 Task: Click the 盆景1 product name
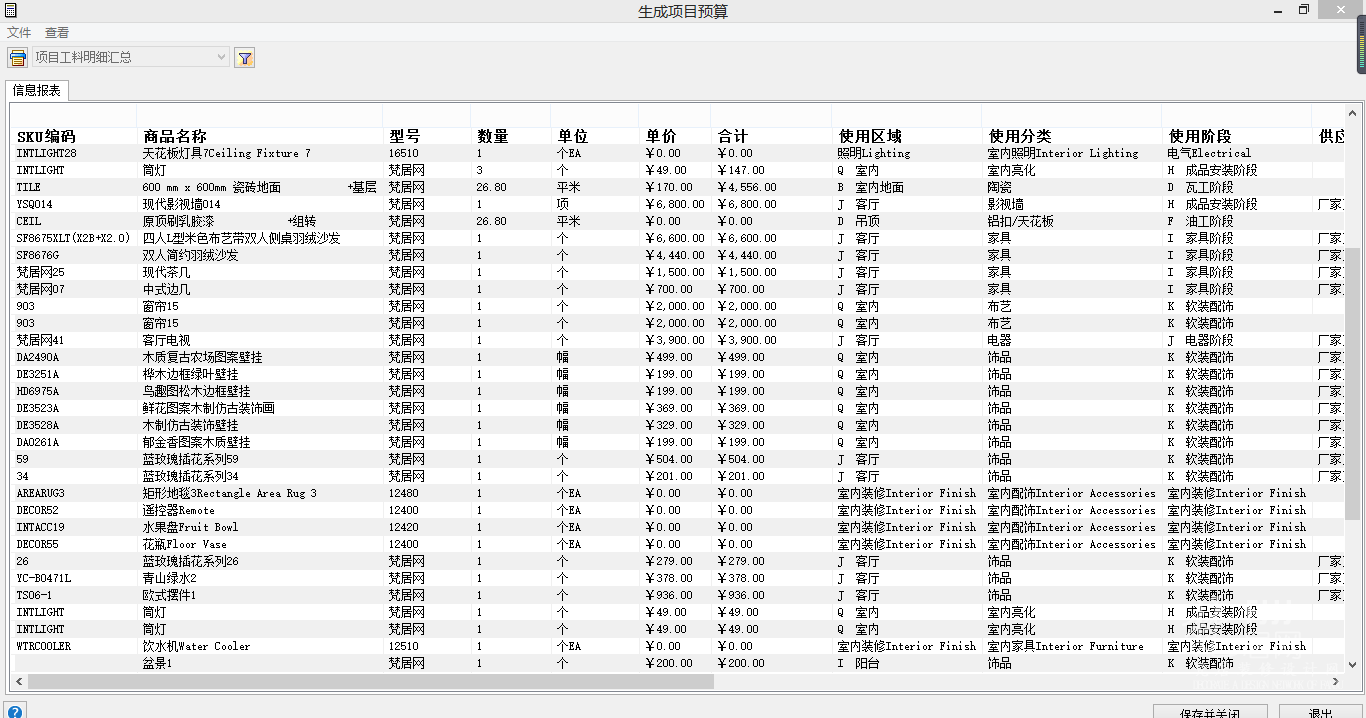click(x=158, y=663)
